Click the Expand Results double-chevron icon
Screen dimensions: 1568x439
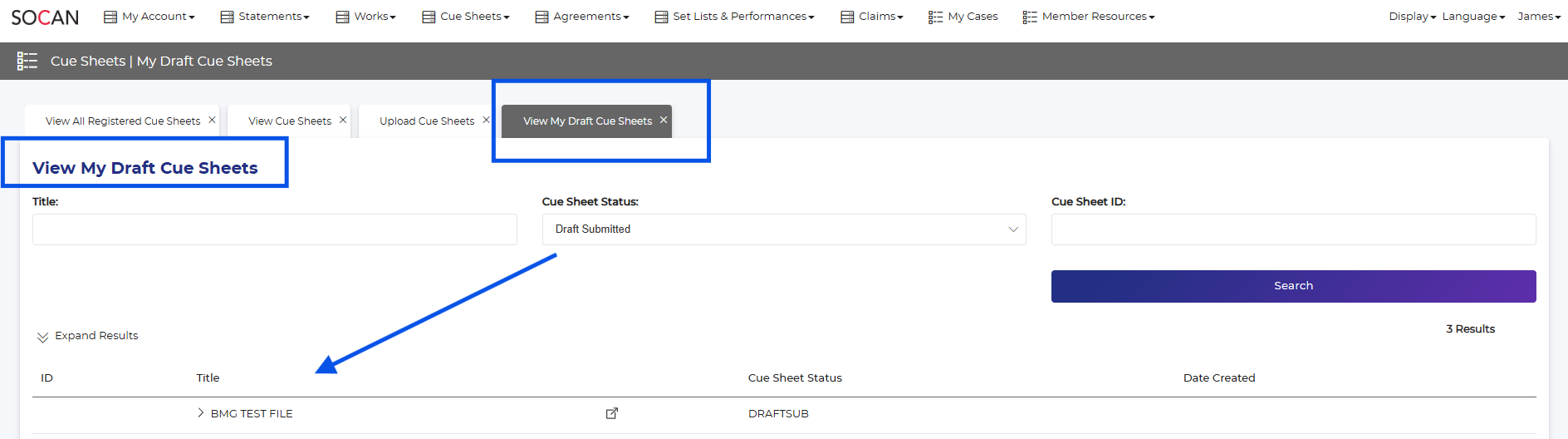point(42,337)
